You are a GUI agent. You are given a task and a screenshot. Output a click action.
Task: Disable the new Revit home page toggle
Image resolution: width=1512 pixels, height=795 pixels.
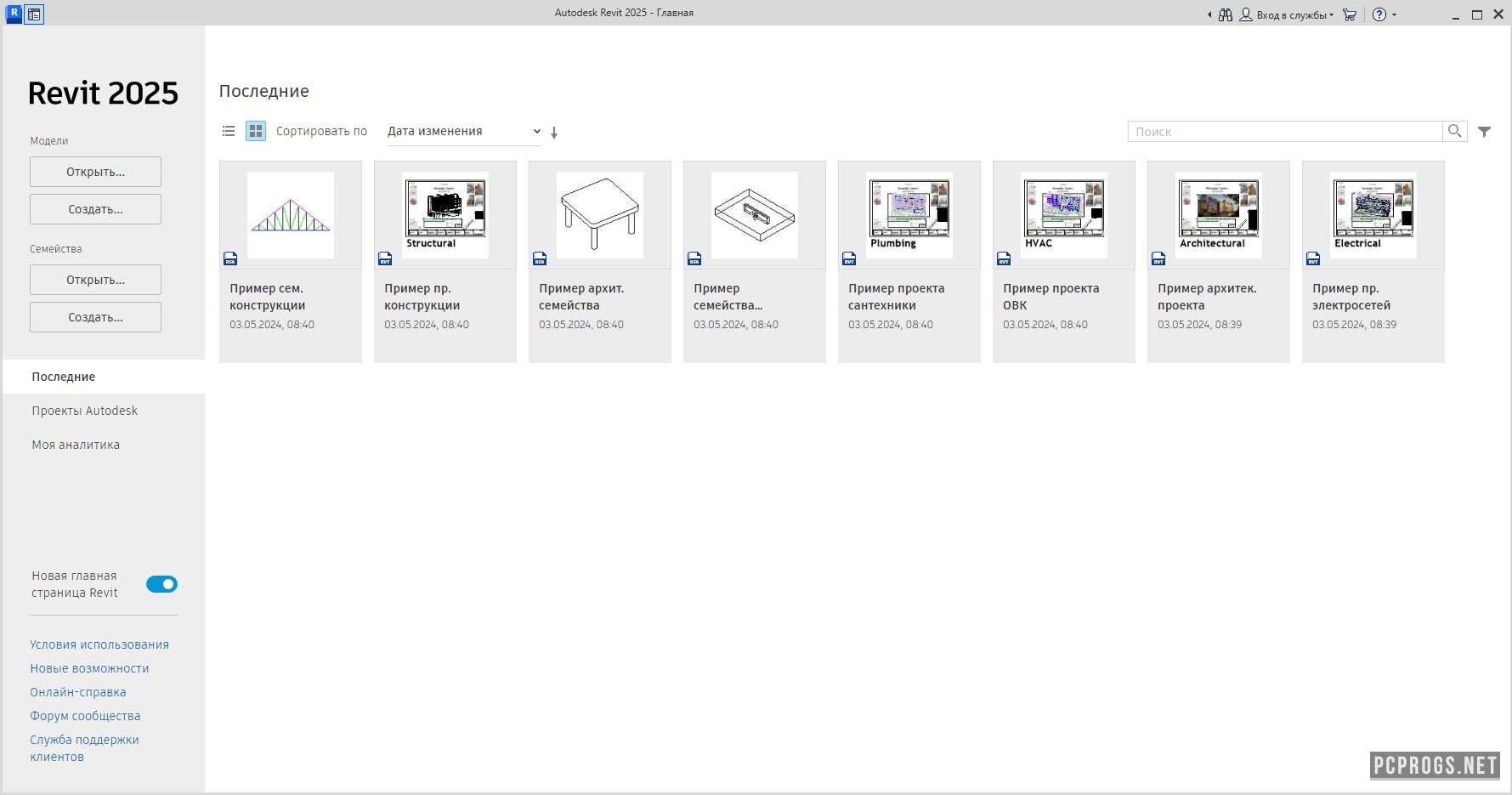(161, 584)
